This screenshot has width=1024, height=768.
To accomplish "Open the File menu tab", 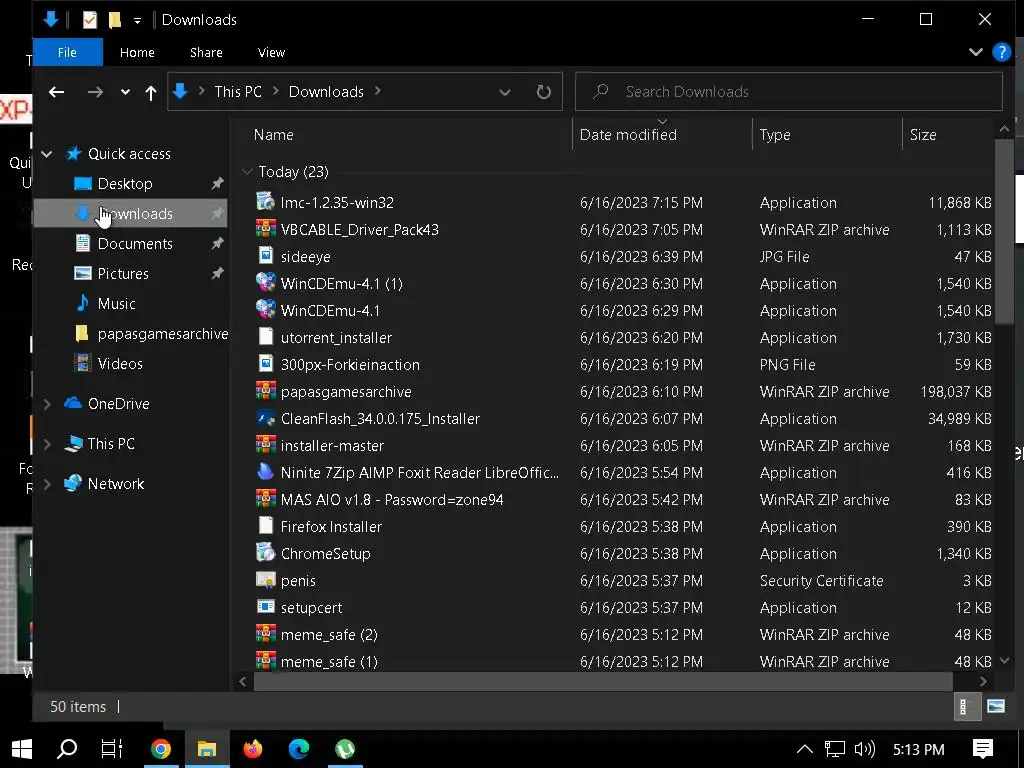I will coord(67,52).
